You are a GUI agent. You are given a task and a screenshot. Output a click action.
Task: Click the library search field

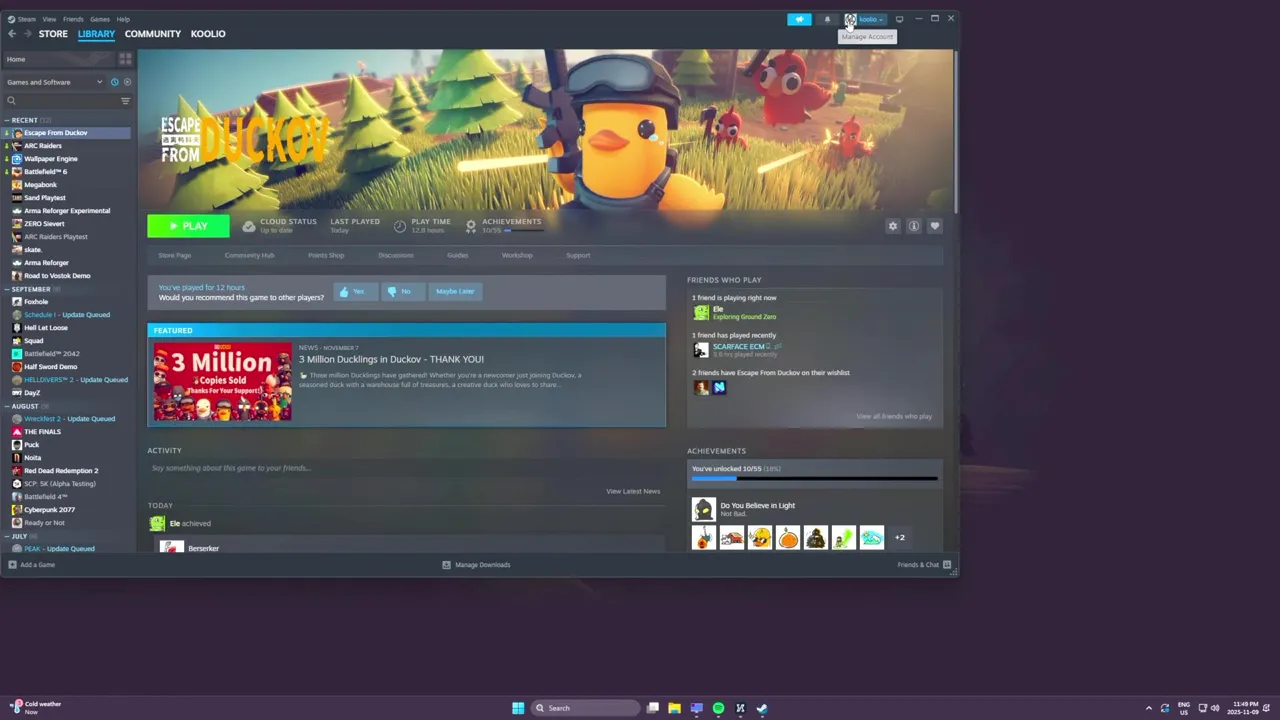tap(60, 100)
